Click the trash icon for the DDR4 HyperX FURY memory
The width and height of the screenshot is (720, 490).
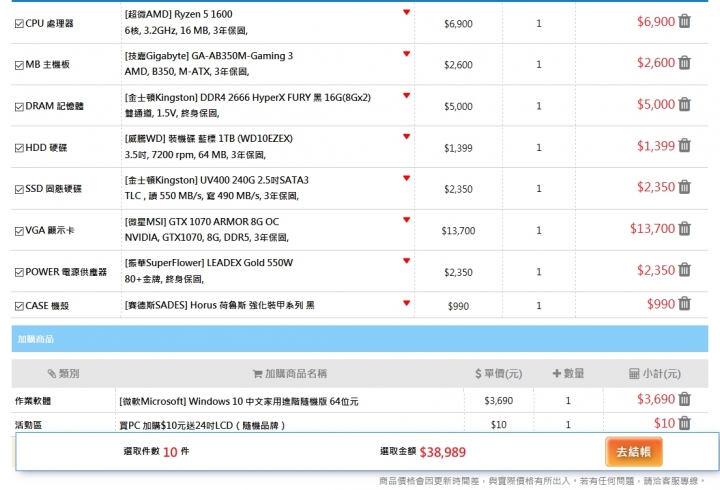coord(684,104)
